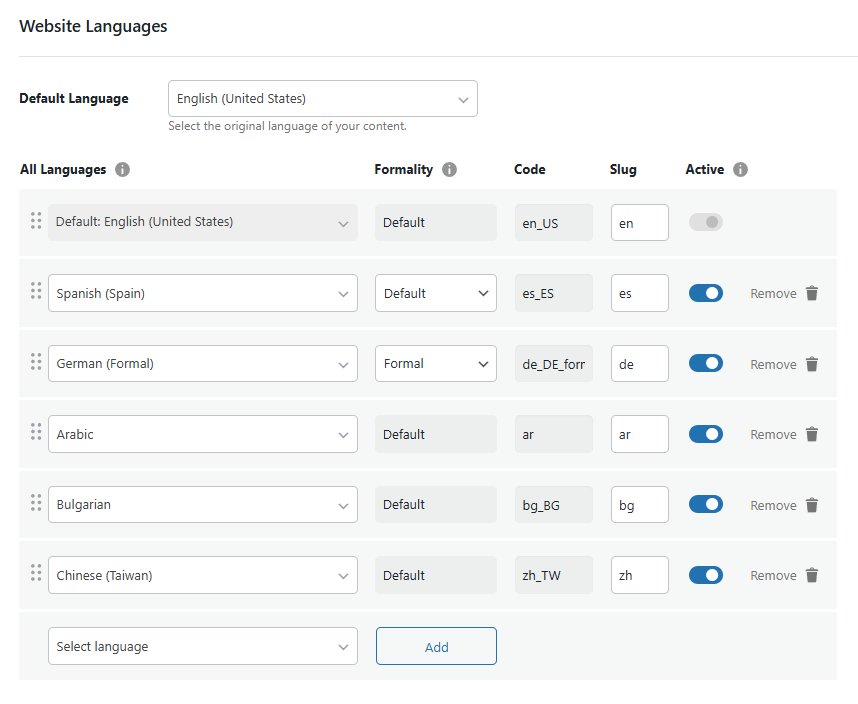Click the trash icon for Chinese (Taiwan)
The height and width of the screenshot is (704, 858).
[x=812, y=575]
